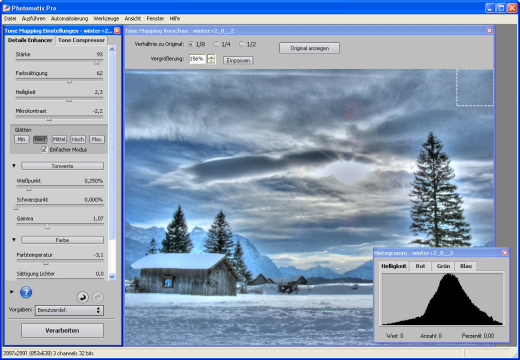Click the undo arrow icon

(83, 297)
